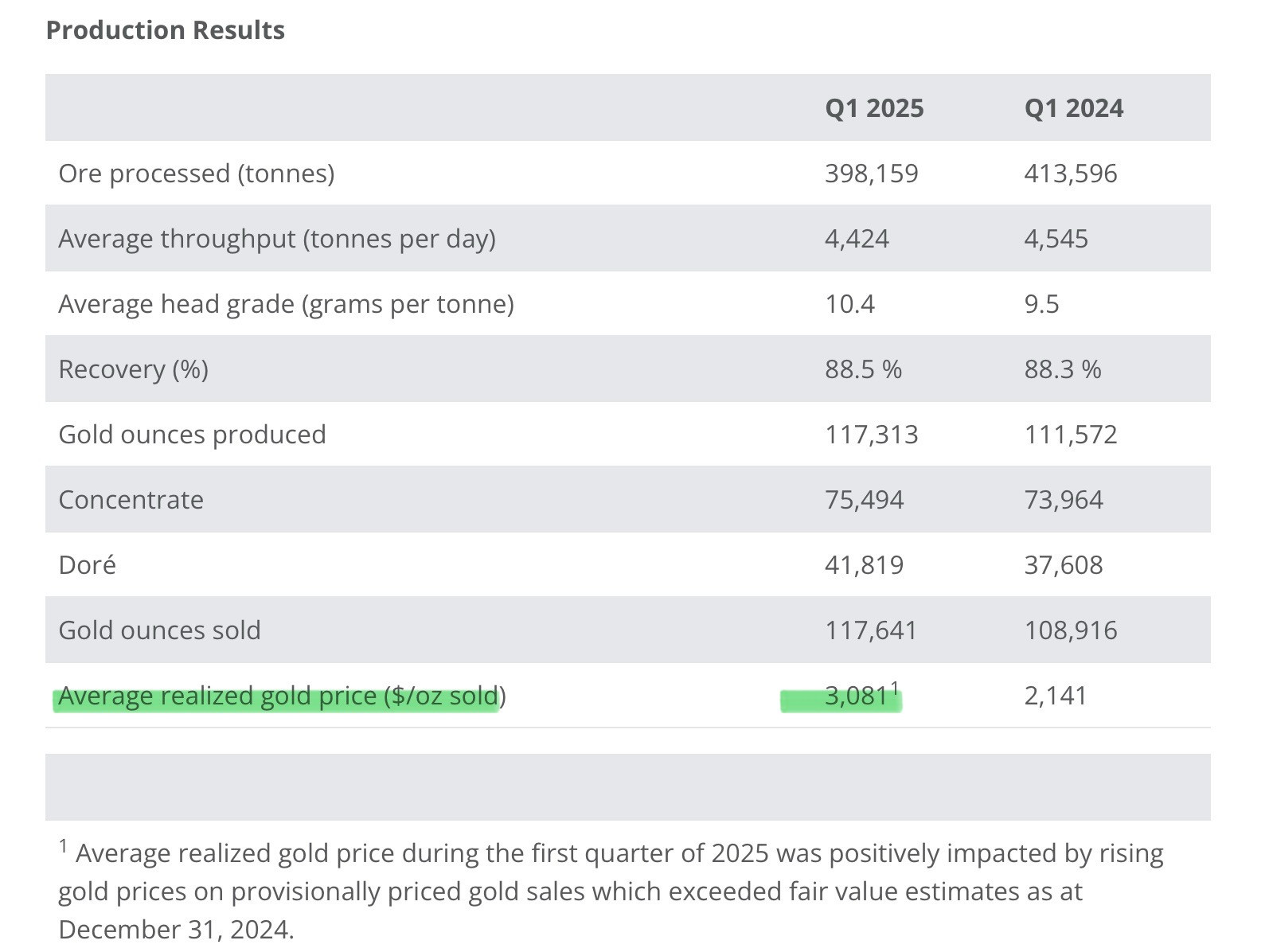
Task: Select the 111,572 gold produced value
Action: click(1070, 435)
